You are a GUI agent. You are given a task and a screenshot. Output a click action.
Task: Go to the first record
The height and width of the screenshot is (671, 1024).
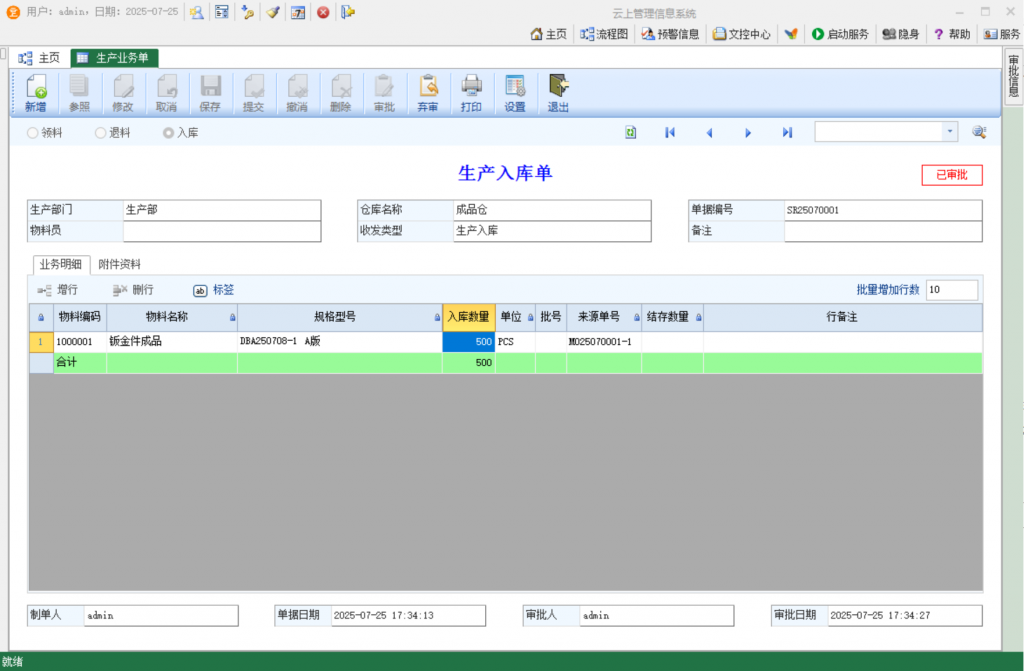[x=669, y=133]
